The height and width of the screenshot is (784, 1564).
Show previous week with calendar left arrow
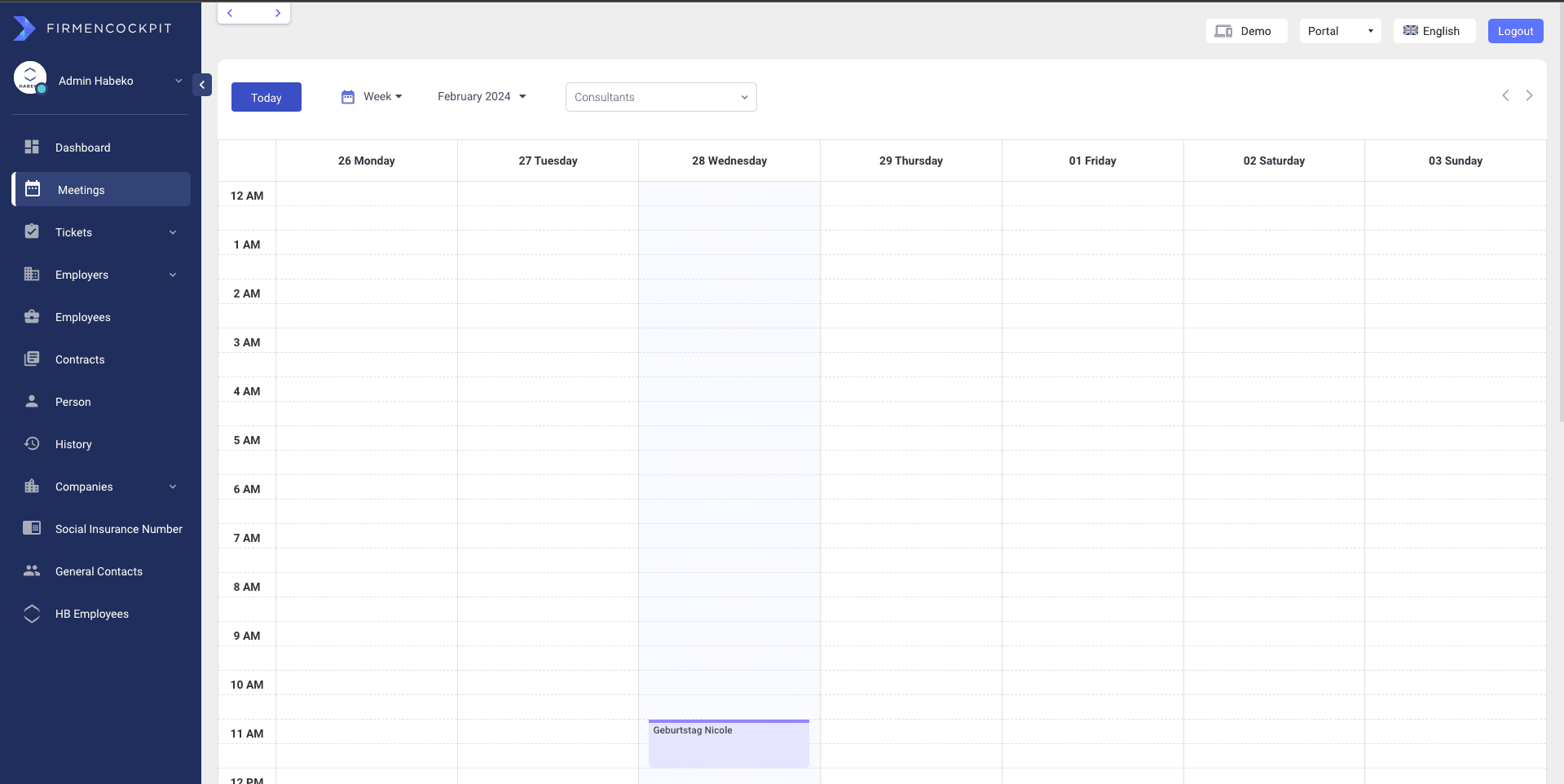coord(1505,95)
